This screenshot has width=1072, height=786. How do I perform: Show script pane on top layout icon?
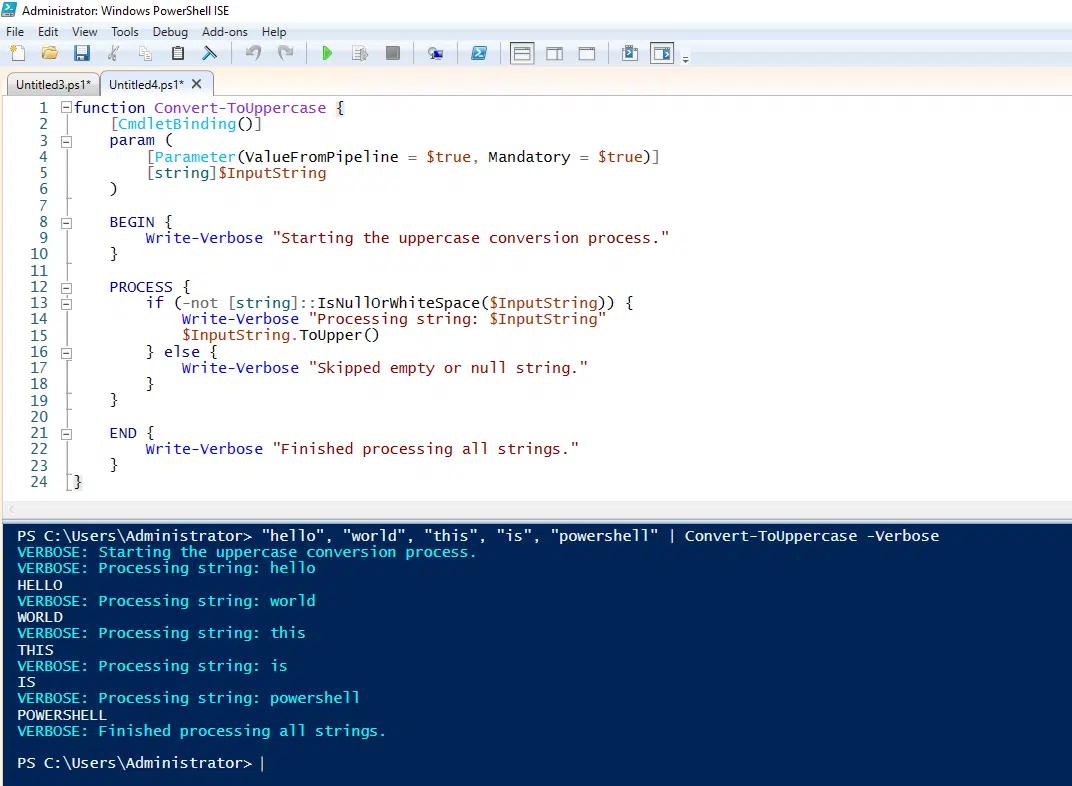point(522,53)
